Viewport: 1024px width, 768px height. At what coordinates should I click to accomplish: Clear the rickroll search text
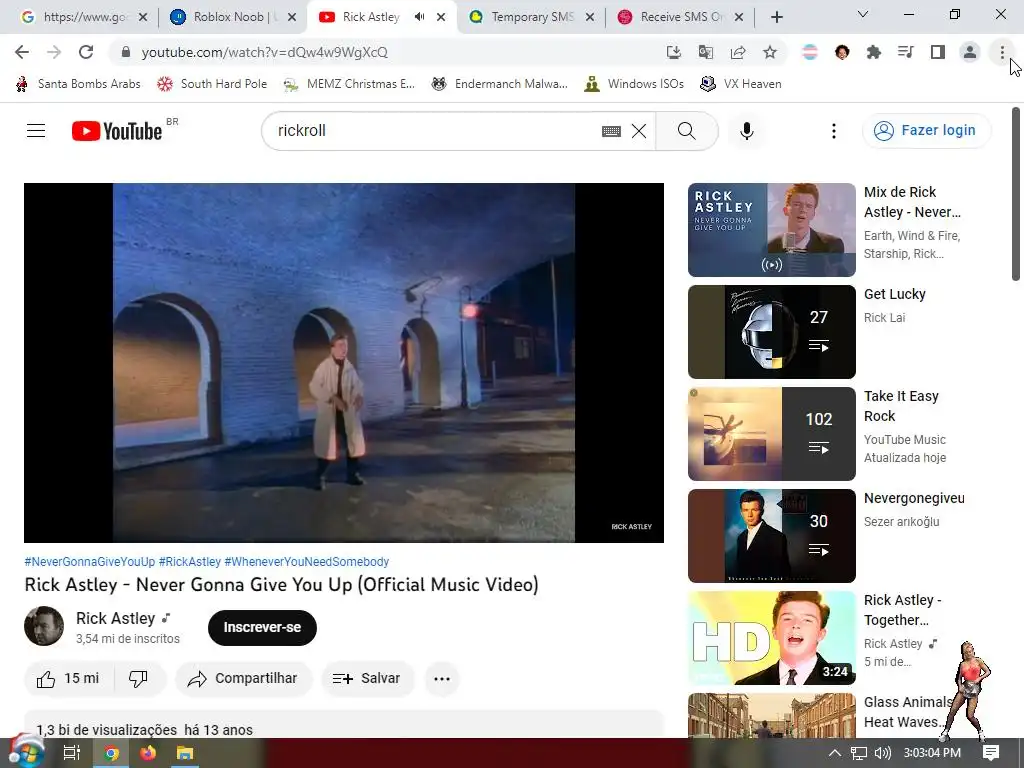coord(639,131)
